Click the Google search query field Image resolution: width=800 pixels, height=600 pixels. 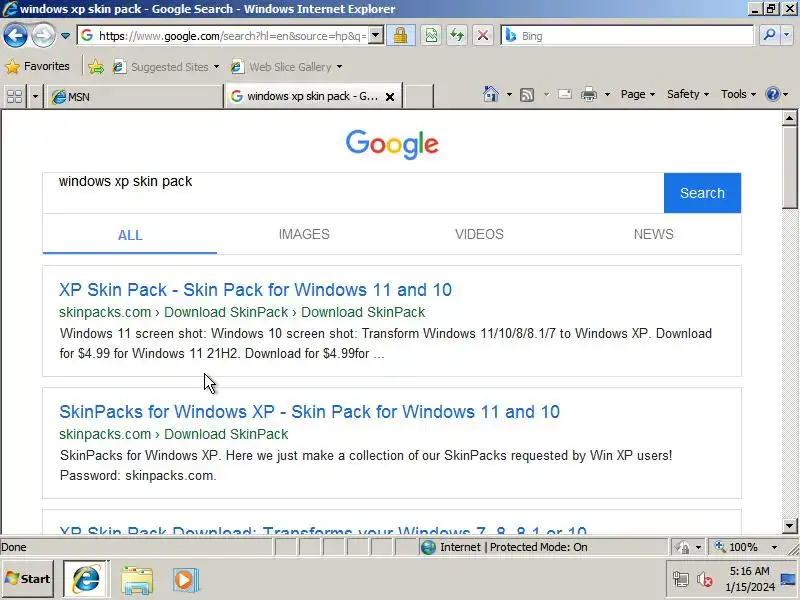point(353,193)
